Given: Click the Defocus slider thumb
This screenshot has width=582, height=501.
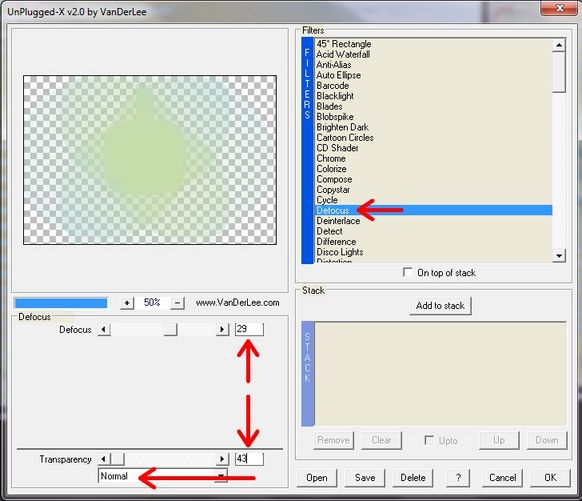Looking at the screenshot, I should (170, 329).
